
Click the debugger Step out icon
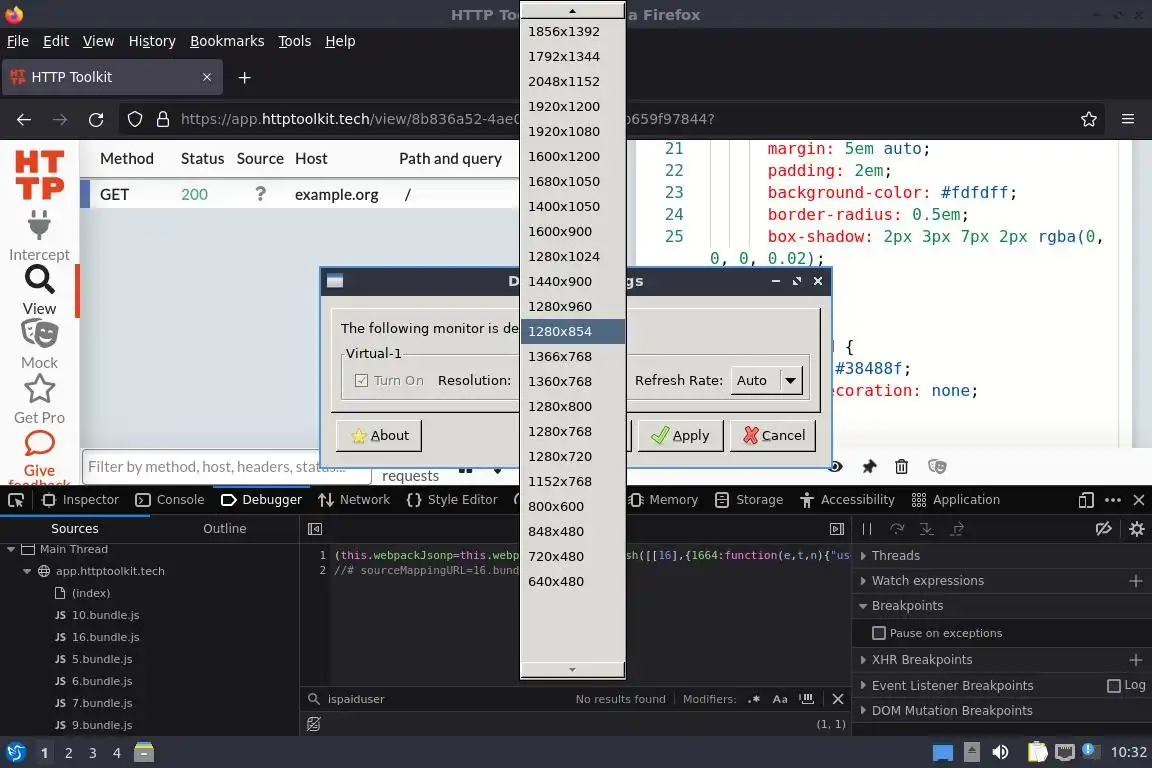tap(957, 528)
